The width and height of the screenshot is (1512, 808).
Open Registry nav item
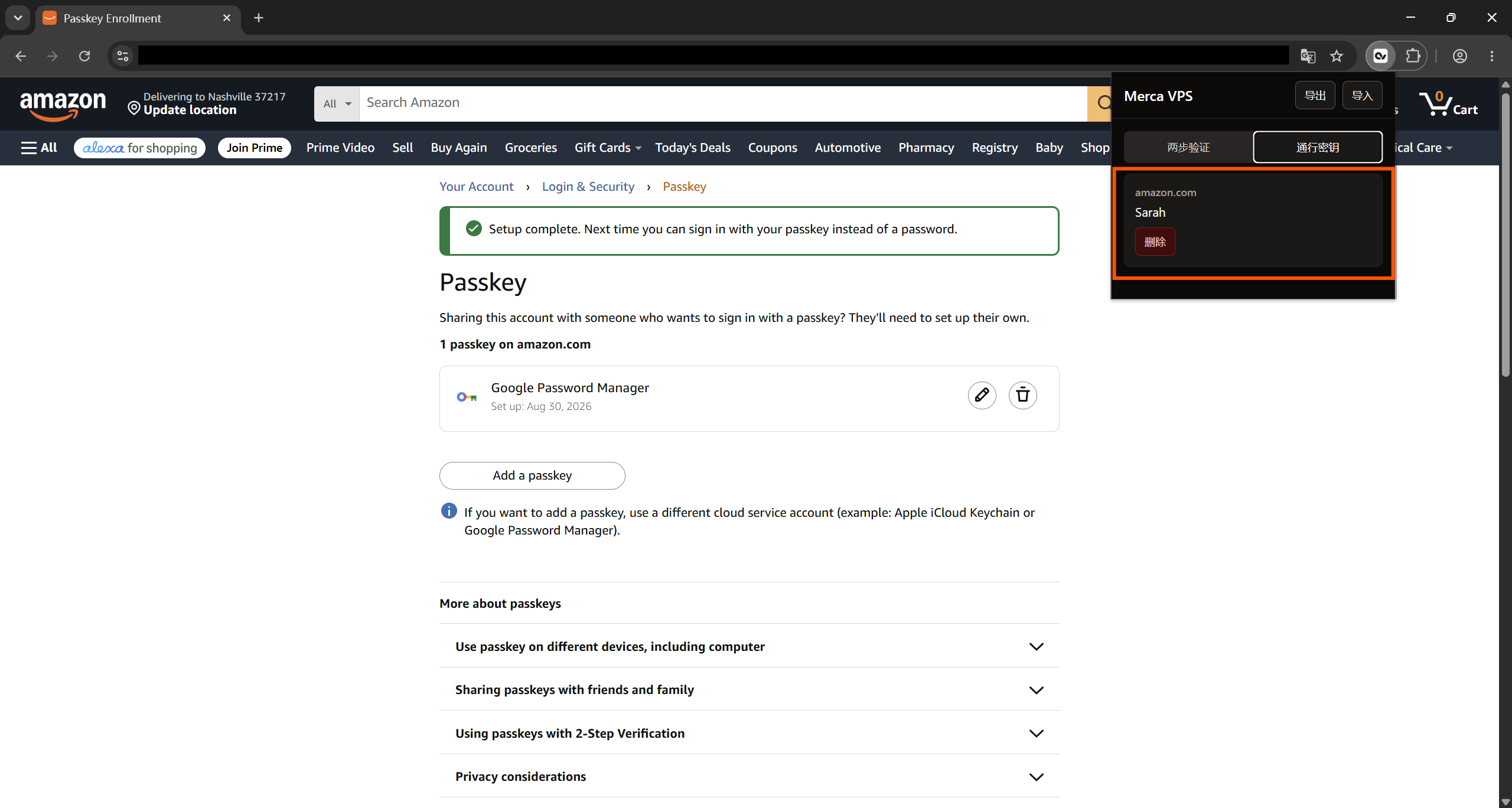tap(995, 148)
